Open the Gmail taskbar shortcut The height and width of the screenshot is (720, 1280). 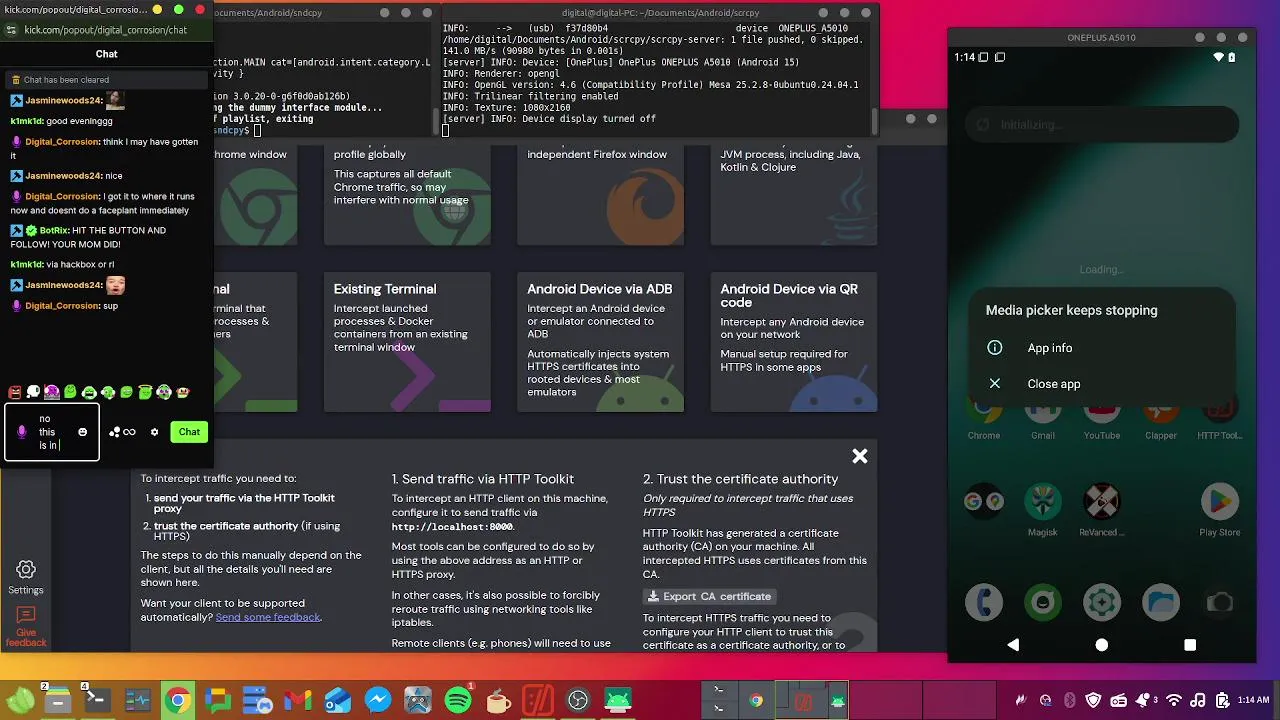click(x=298, y=700)
